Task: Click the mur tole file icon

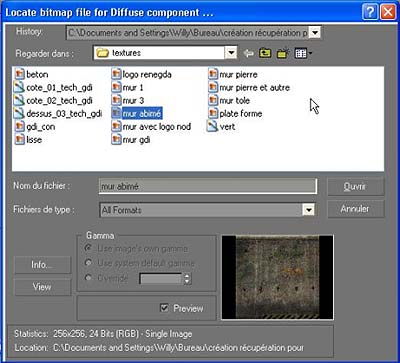Action: pyautogui.click(x=213, y=100)
